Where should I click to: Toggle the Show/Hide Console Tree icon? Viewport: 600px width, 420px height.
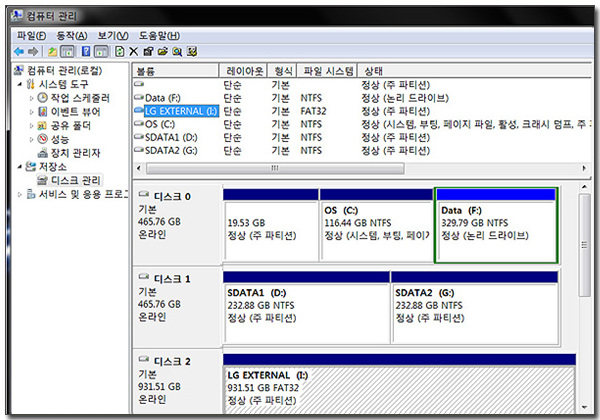point(68,51)
